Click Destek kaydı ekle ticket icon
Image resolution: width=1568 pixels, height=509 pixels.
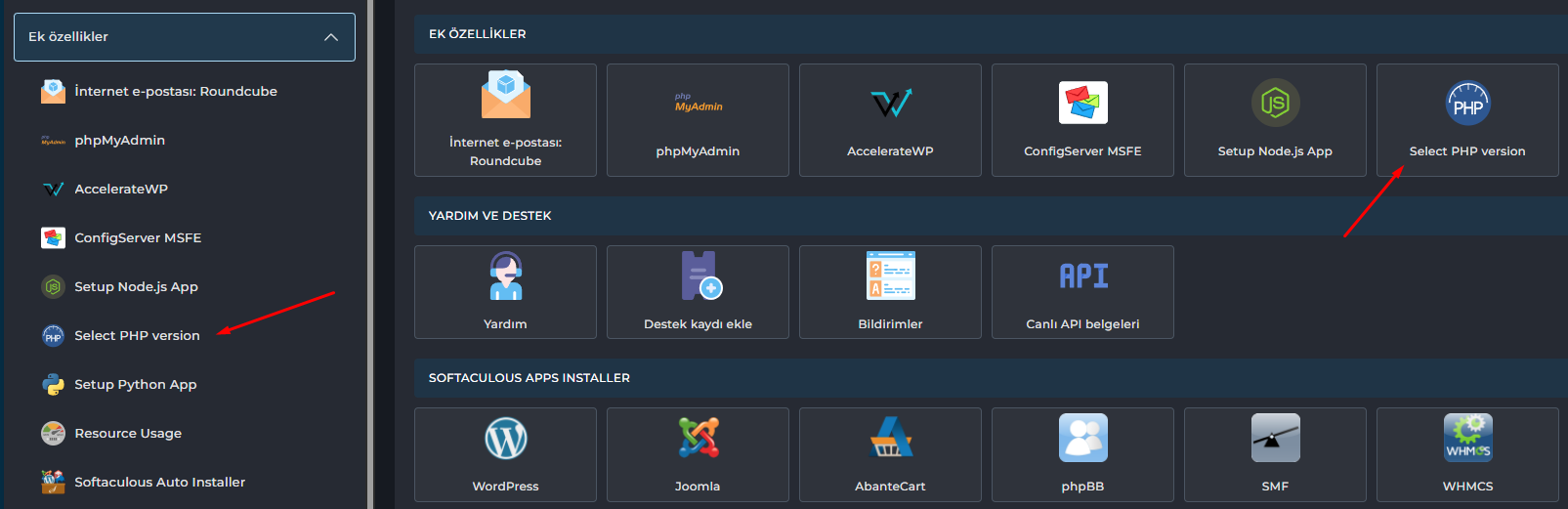701,276
